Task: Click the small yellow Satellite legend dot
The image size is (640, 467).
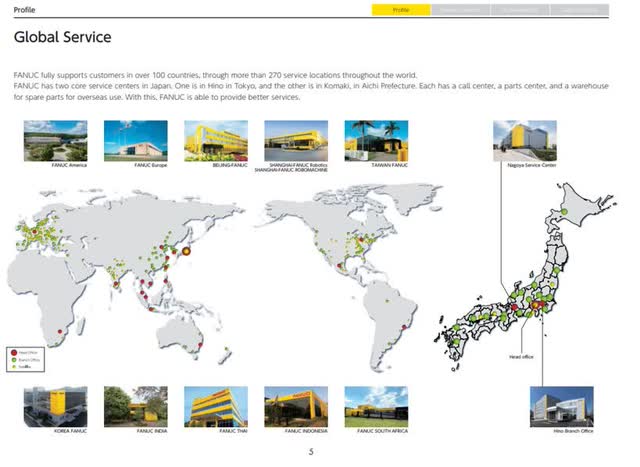Action: click(14, 367)
